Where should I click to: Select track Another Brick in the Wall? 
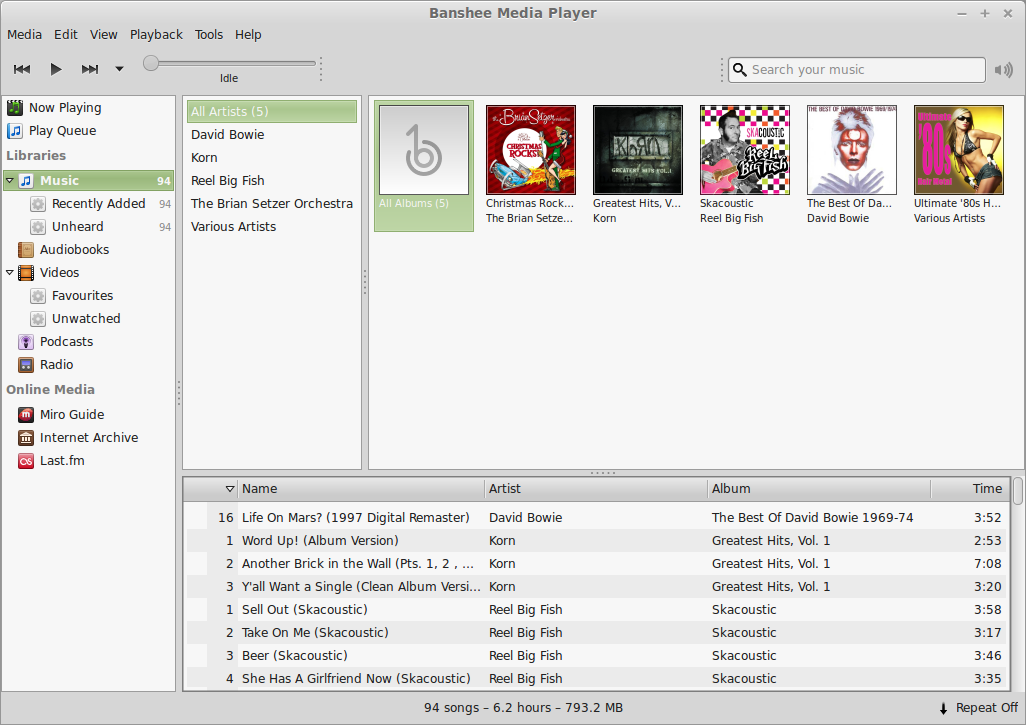click(596, 563)
